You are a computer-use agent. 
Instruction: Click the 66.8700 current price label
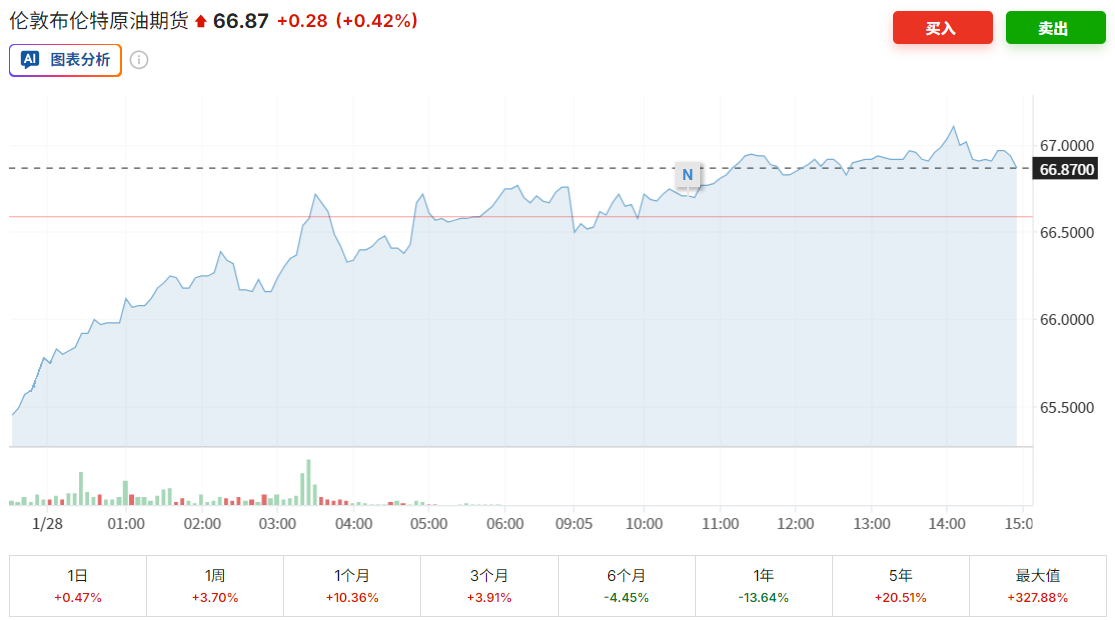pos(1067,169)
